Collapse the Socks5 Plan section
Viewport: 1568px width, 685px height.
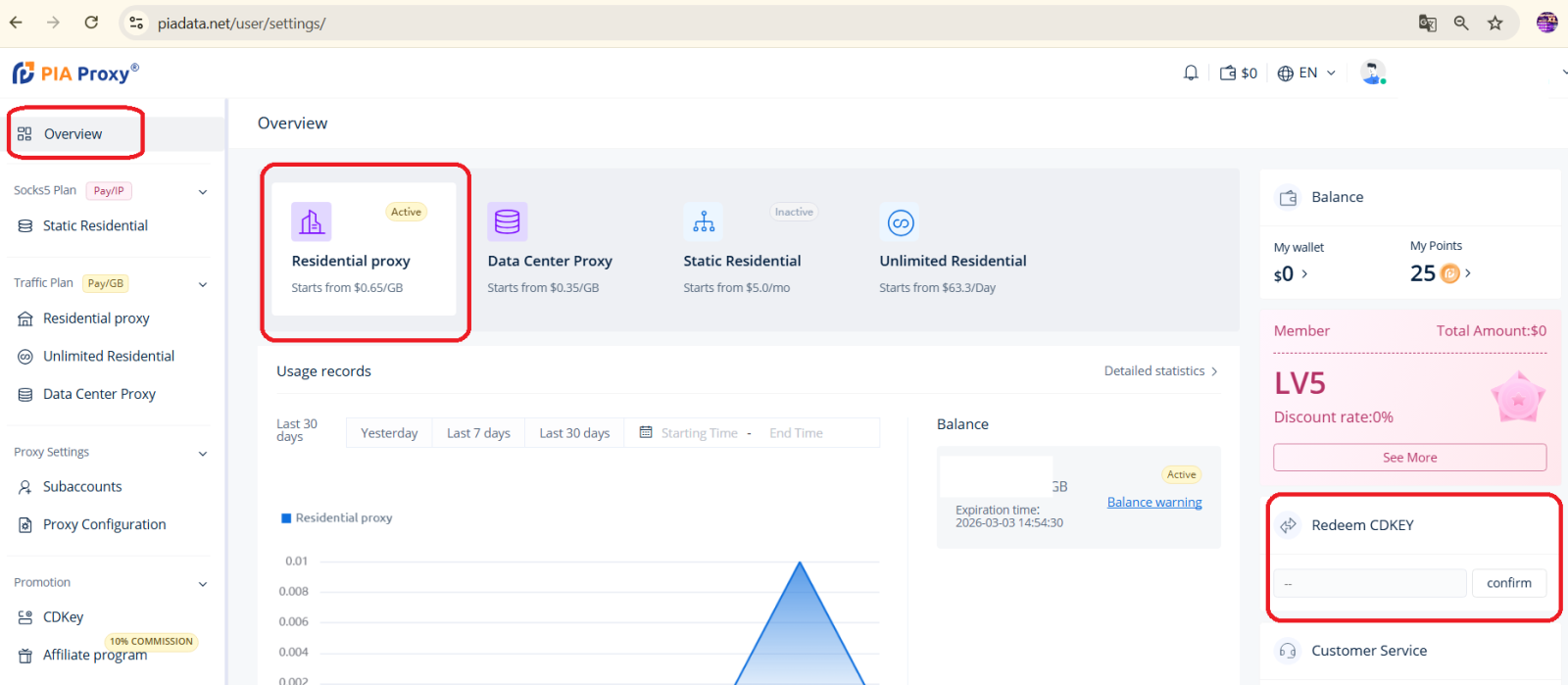pos(203,192)
